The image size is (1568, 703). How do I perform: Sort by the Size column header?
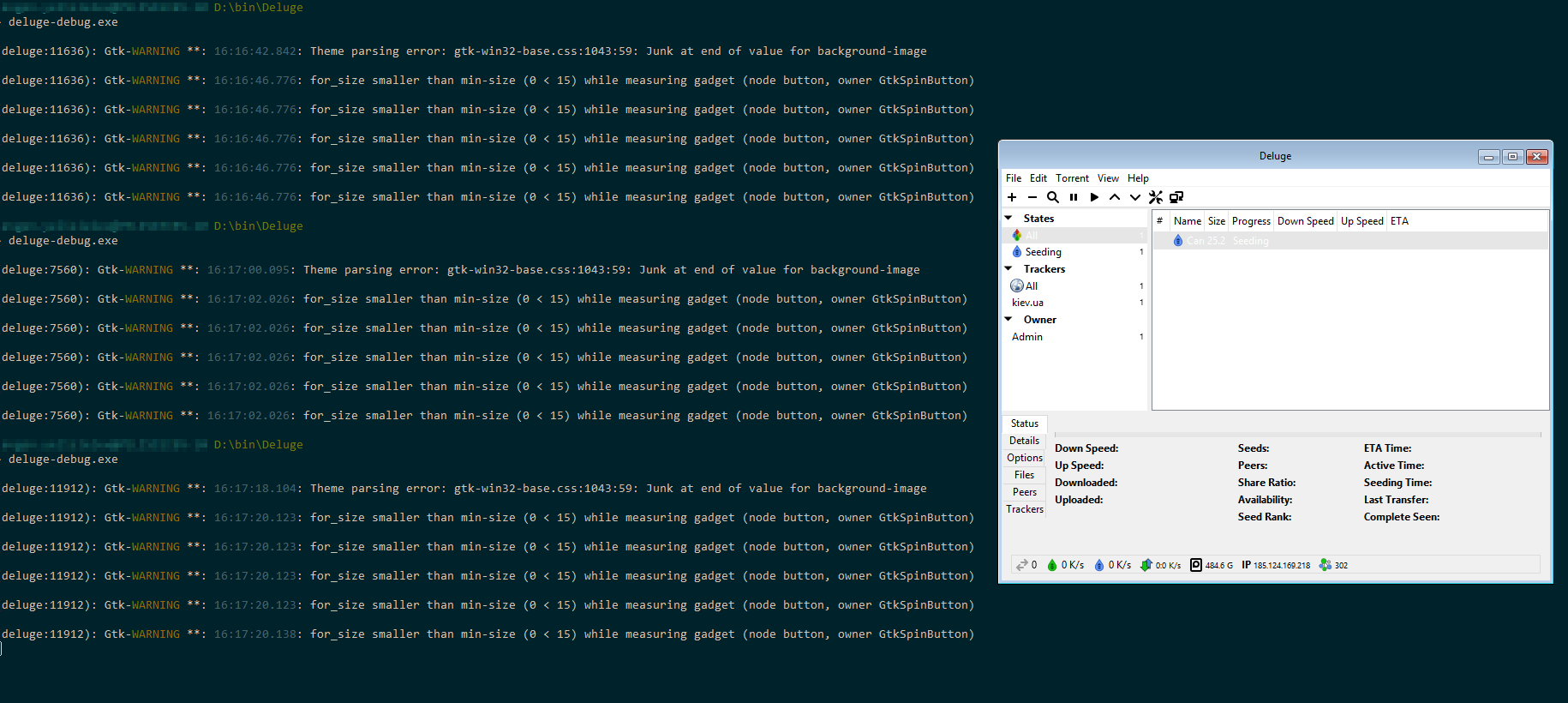(x=1216, y=221)
